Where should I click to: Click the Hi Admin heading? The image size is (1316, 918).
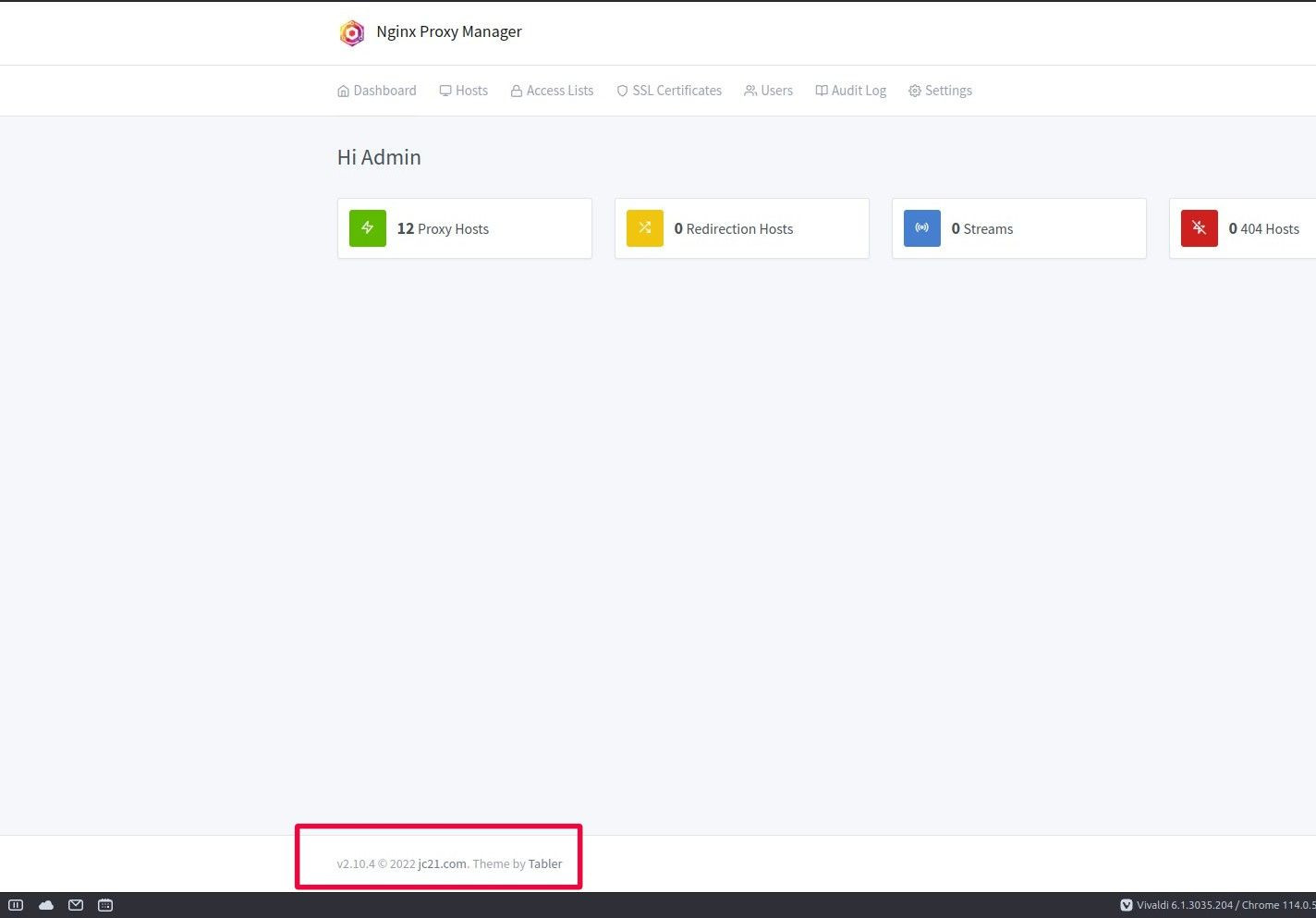[379, 157]
